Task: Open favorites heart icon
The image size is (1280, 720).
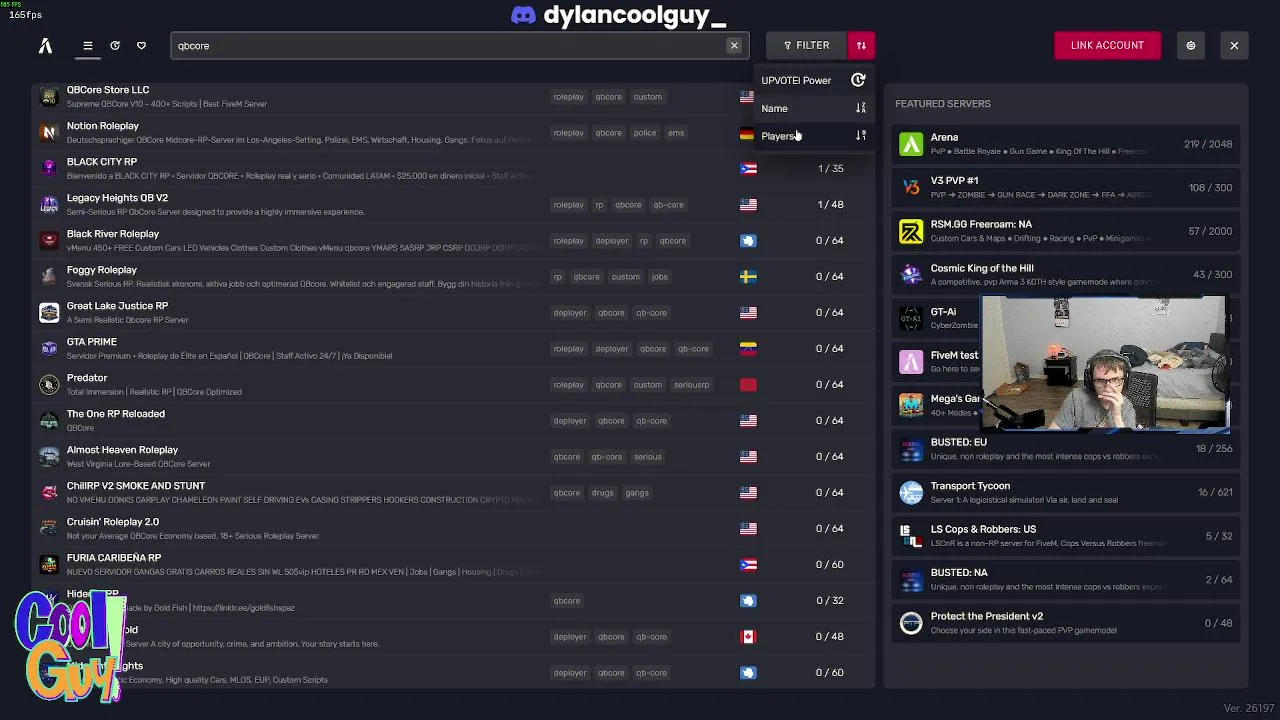Action: 141,45
